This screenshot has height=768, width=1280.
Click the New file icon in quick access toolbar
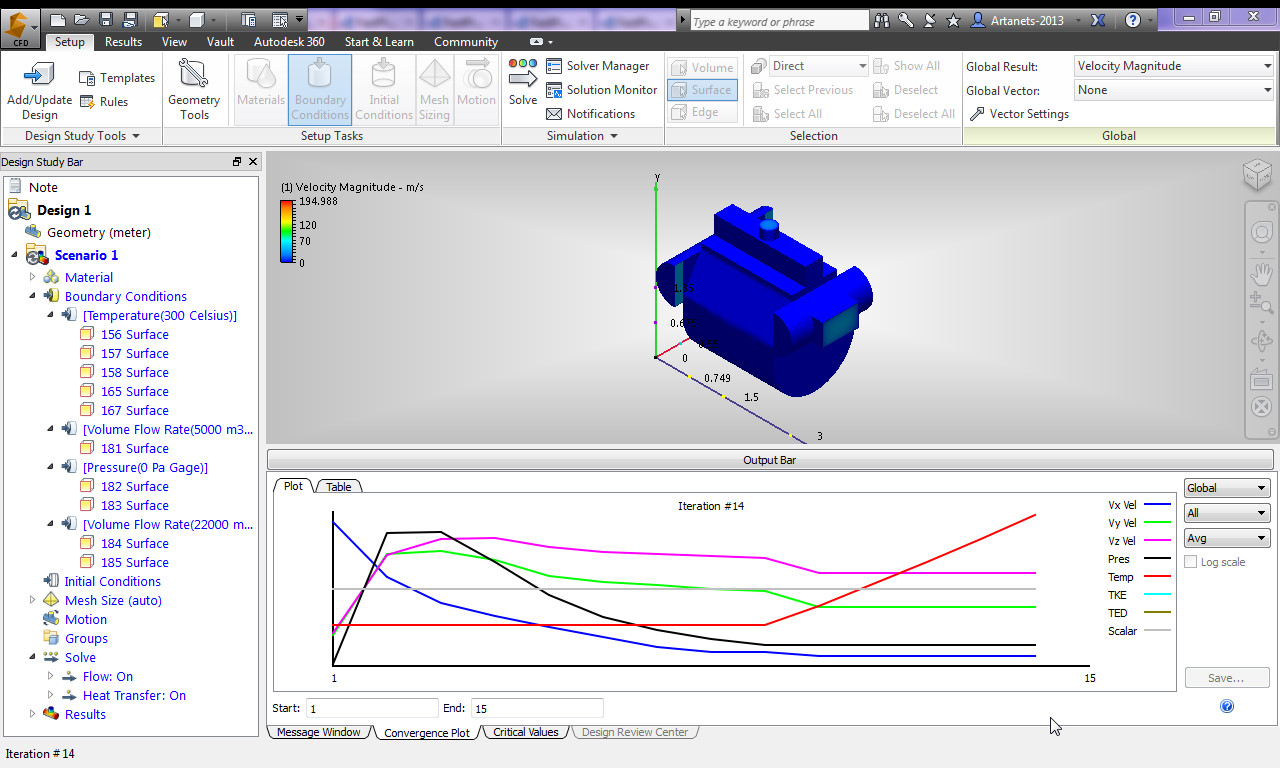coord(58,20)
